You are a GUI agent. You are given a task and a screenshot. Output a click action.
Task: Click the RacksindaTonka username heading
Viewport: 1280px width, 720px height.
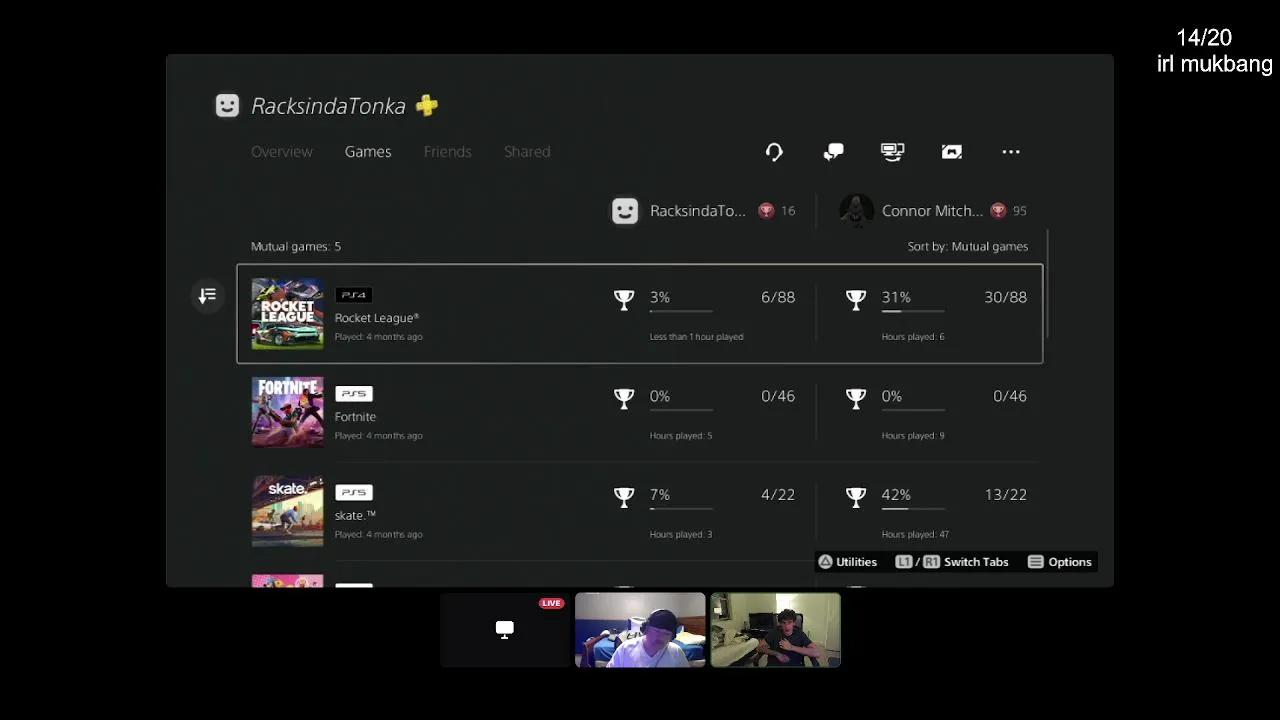328,106
